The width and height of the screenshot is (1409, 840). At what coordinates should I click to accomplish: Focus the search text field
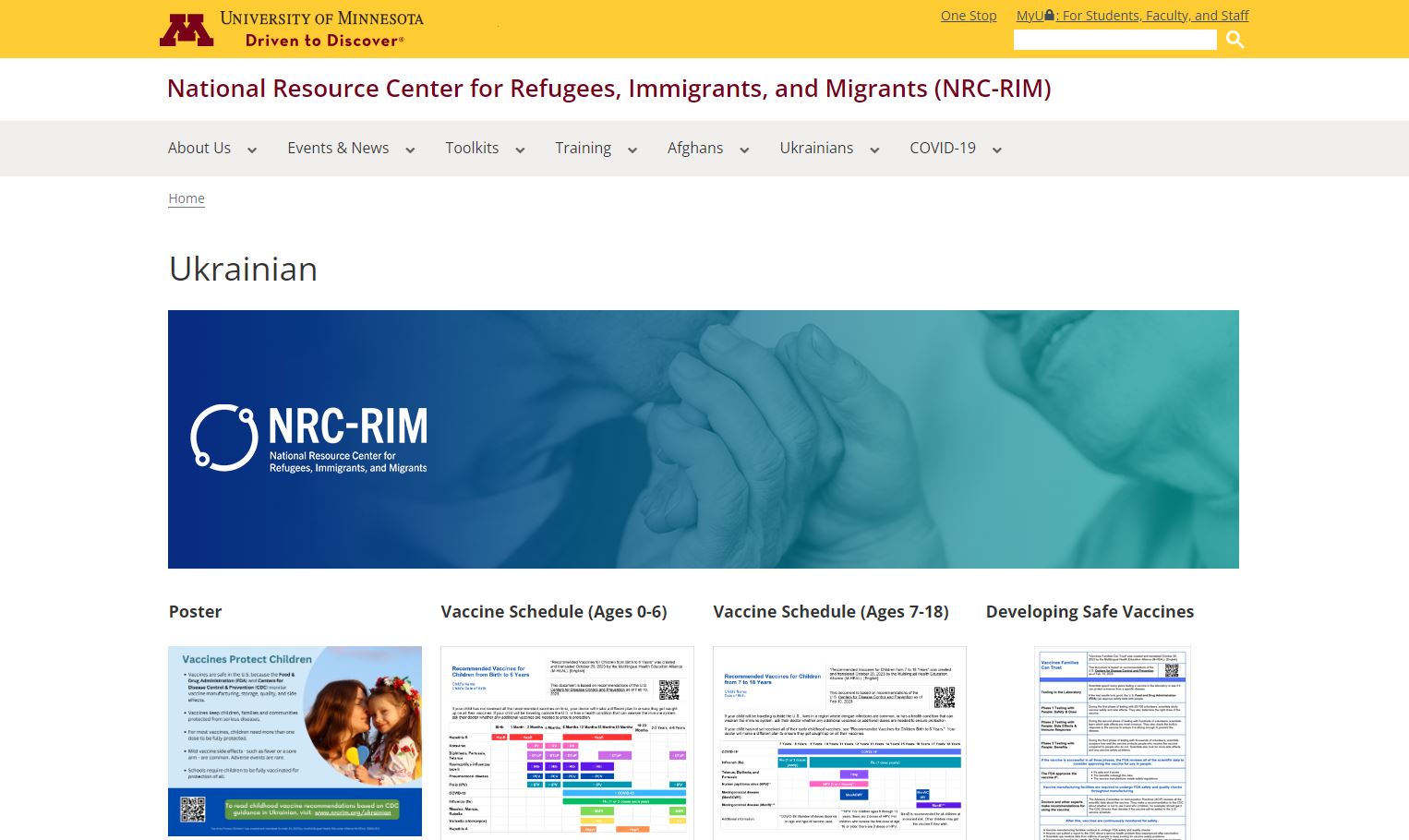coord(1114,40)
